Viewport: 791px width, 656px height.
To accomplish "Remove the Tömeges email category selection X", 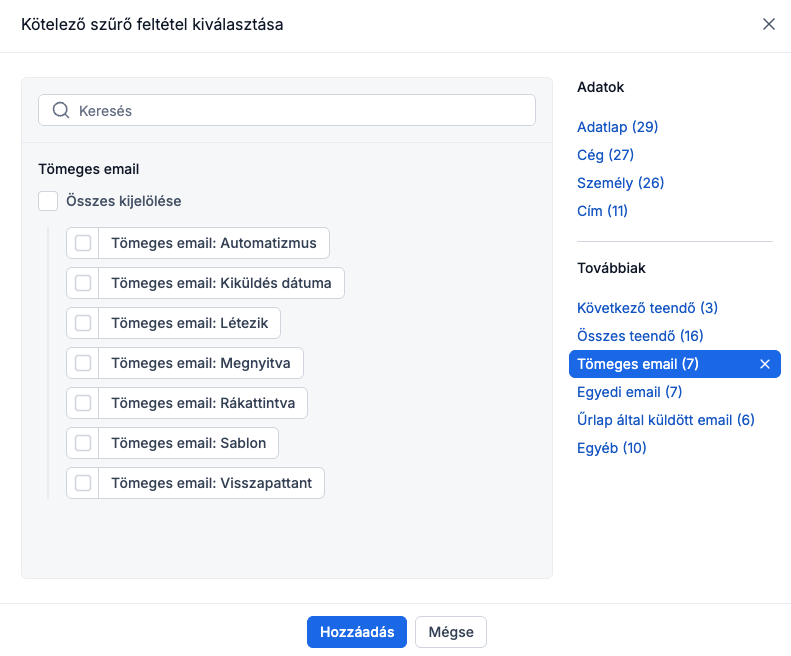I will pyautogui.click(x=765, y=364).
